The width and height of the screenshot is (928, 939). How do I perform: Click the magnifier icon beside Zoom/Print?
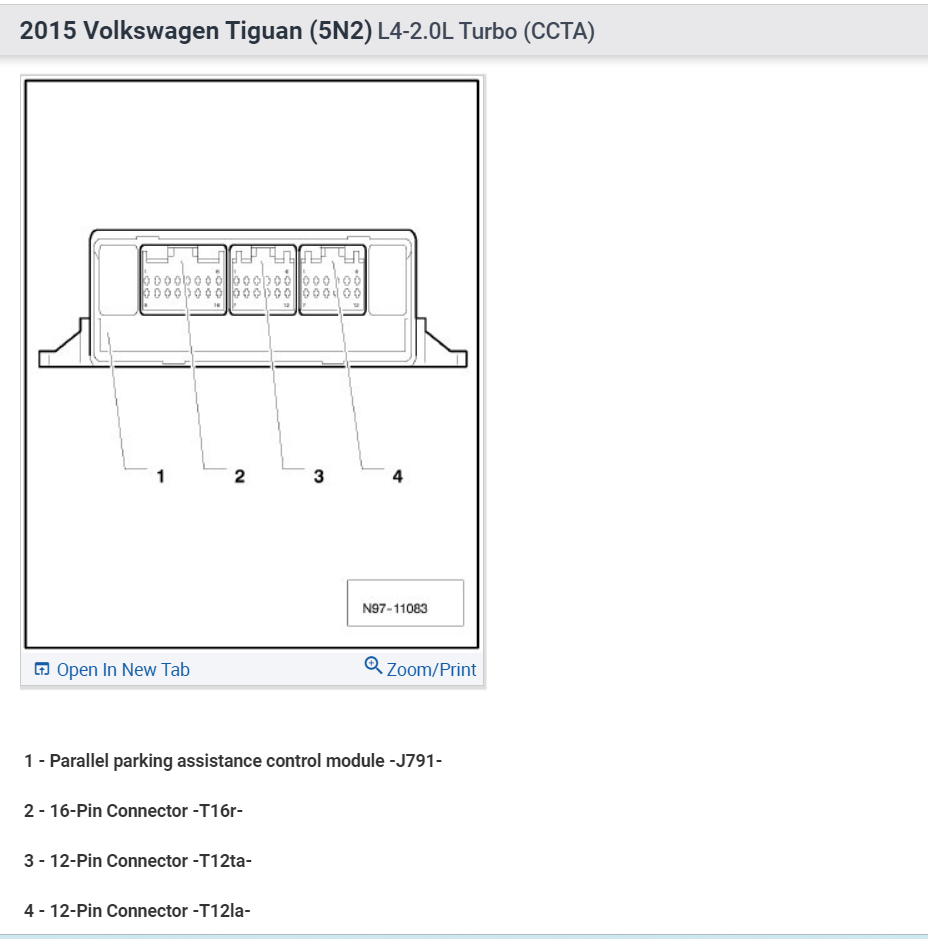(373, 665)
